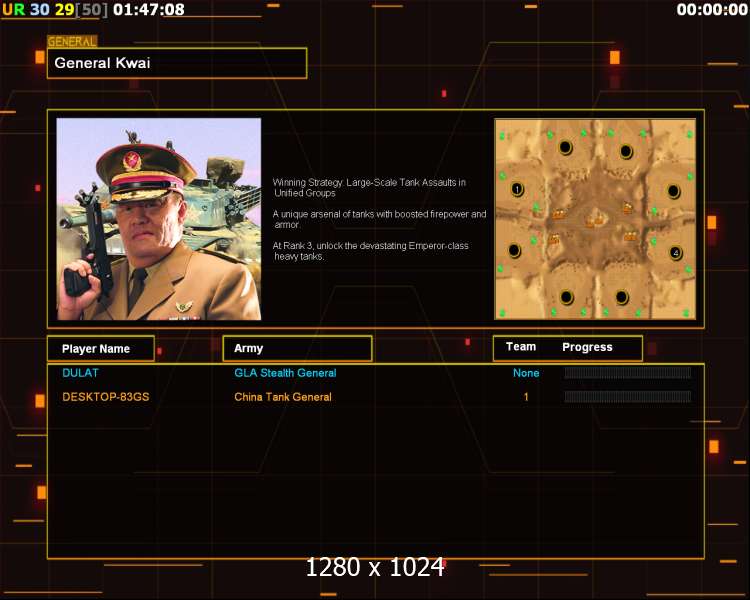Image resolution: width=750 pixels, height=600 pixels.
Task: Click the Progress column header label
Action: [x=587, y=347]
